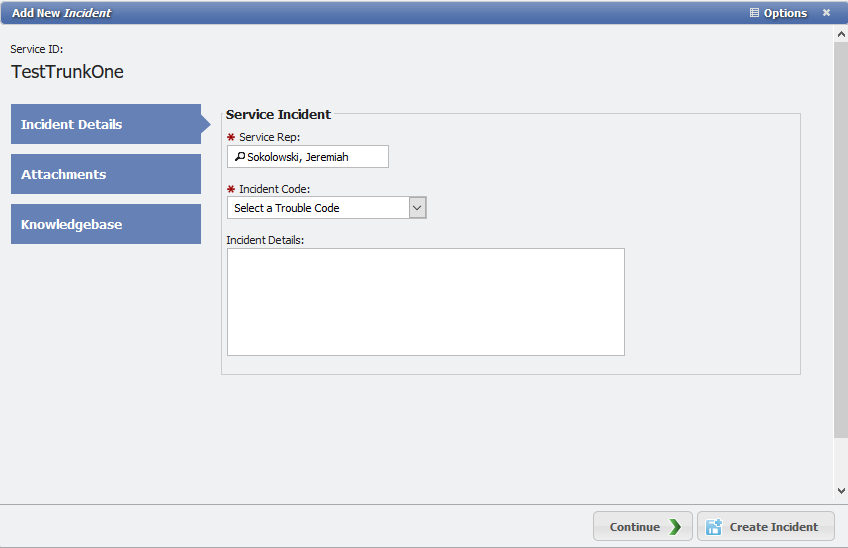Open the Attachments tab
This screenshot has height=548, width=848.
coord(106,174)
